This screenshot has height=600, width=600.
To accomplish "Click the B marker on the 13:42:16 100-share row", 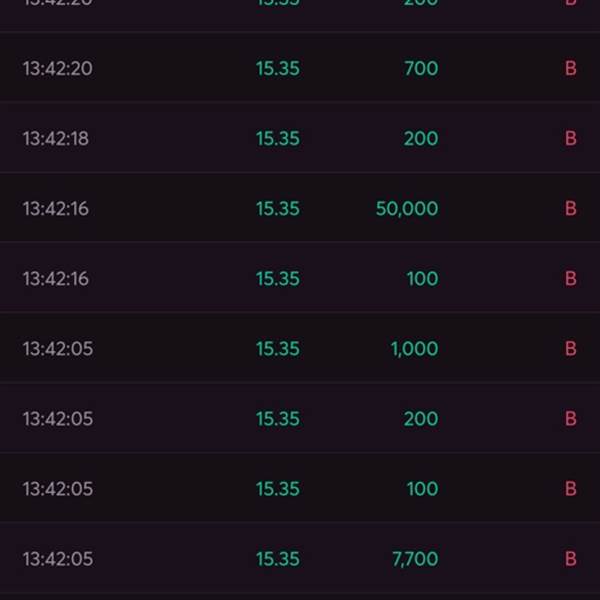I will click(x=571, y=279).
